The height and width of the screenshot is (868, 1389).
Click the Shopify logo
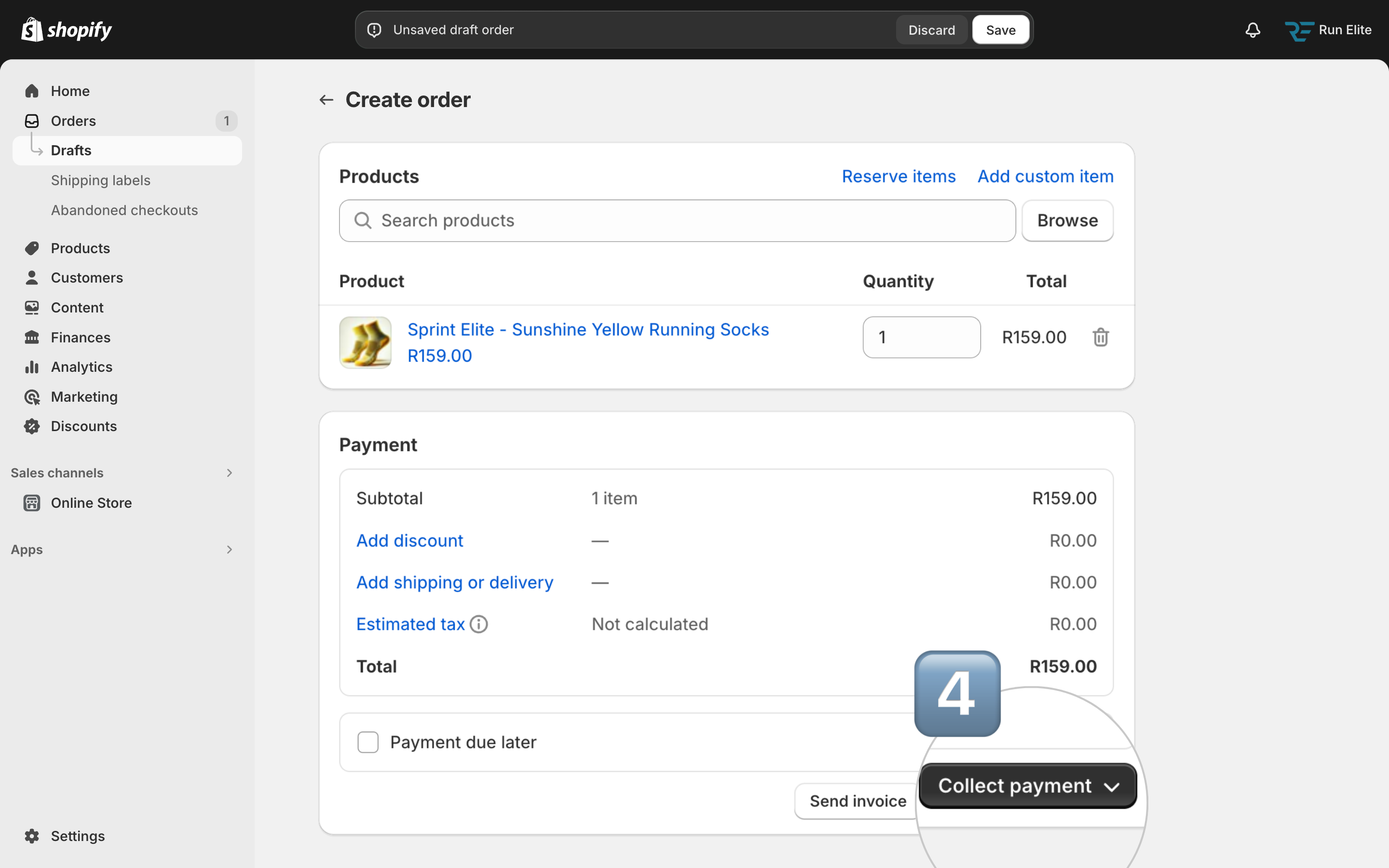(x=67, y=30)
